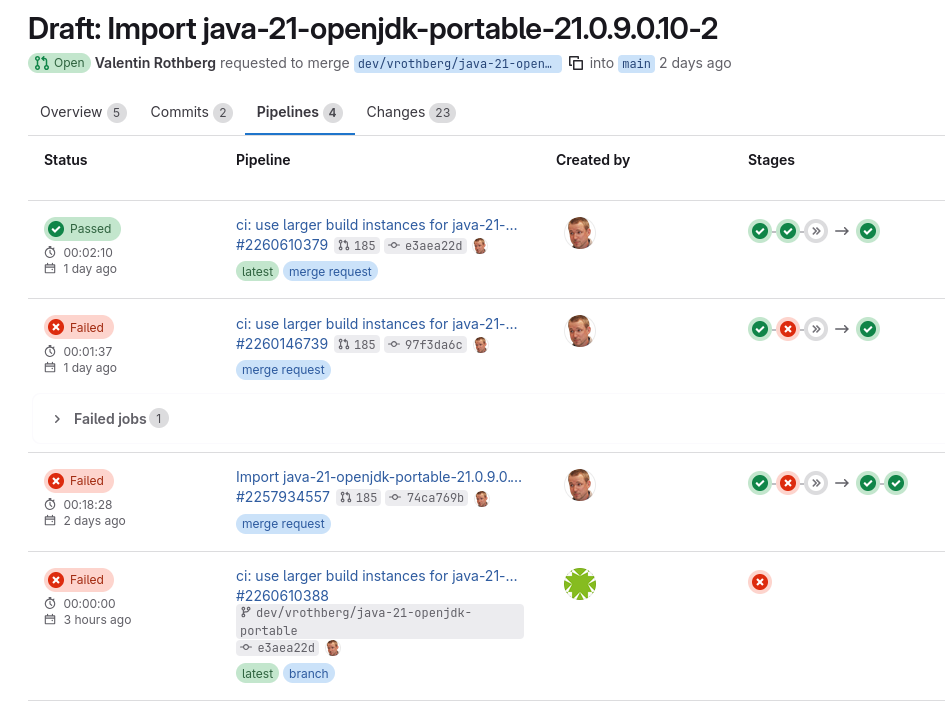Click first passed stage icon of pipeline #2260610379

[760, 232]
